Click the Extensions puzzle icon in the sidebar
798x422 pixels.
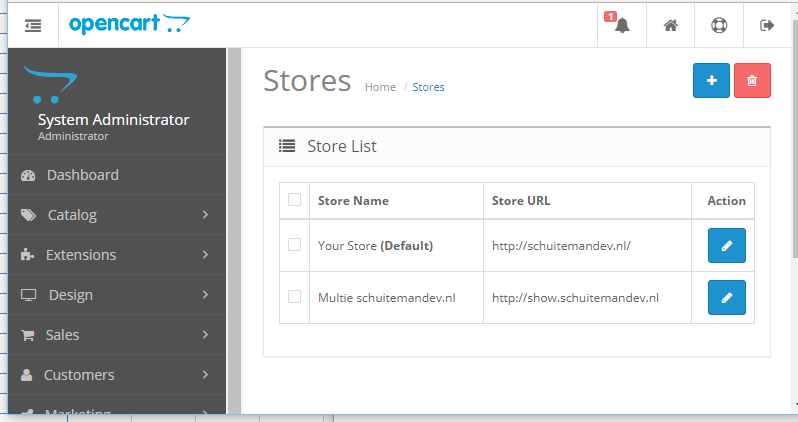click(27, 255)
